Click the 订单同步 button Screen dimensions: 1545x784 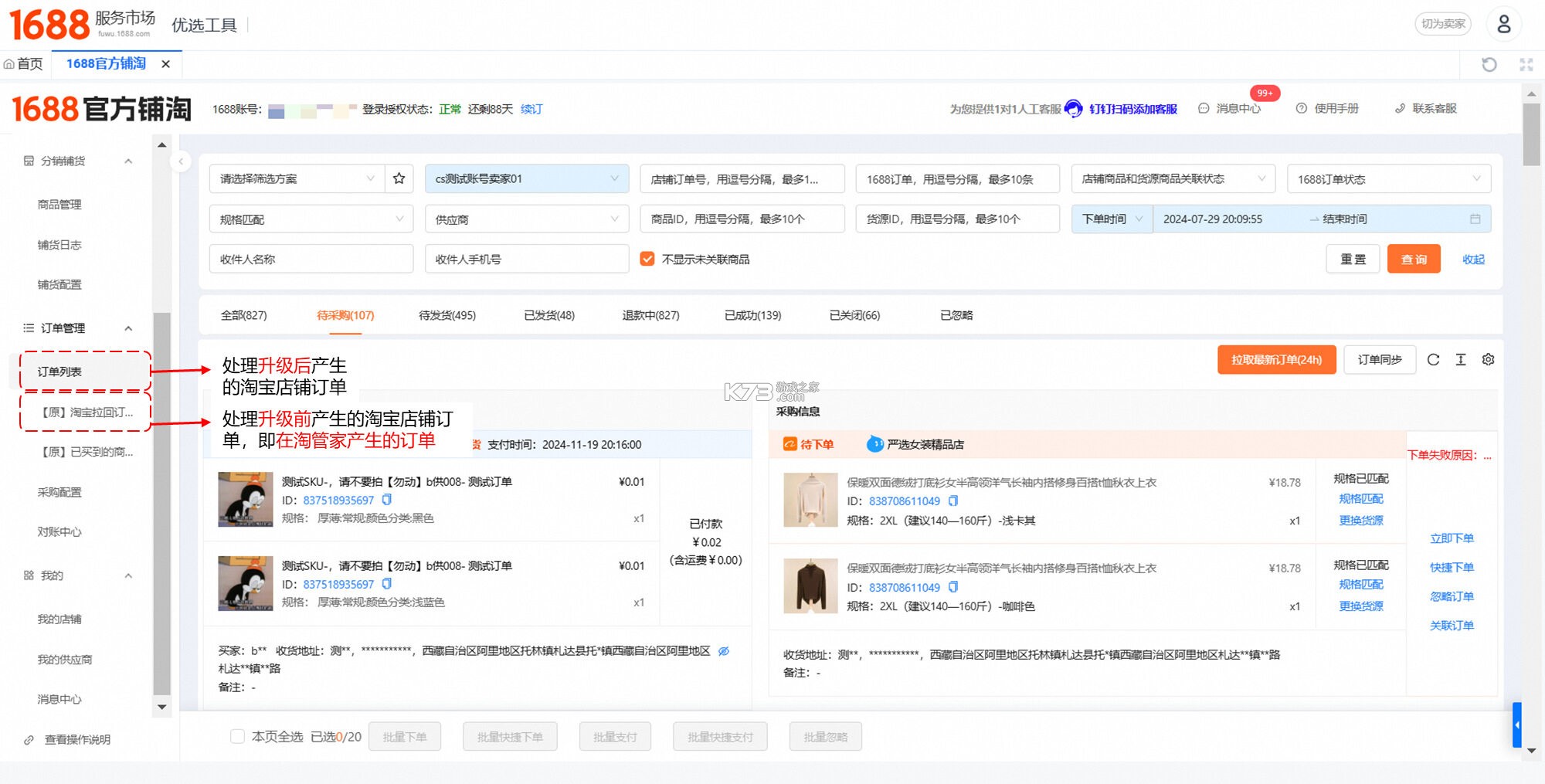pyautogui.click(x=1380, y=359)
